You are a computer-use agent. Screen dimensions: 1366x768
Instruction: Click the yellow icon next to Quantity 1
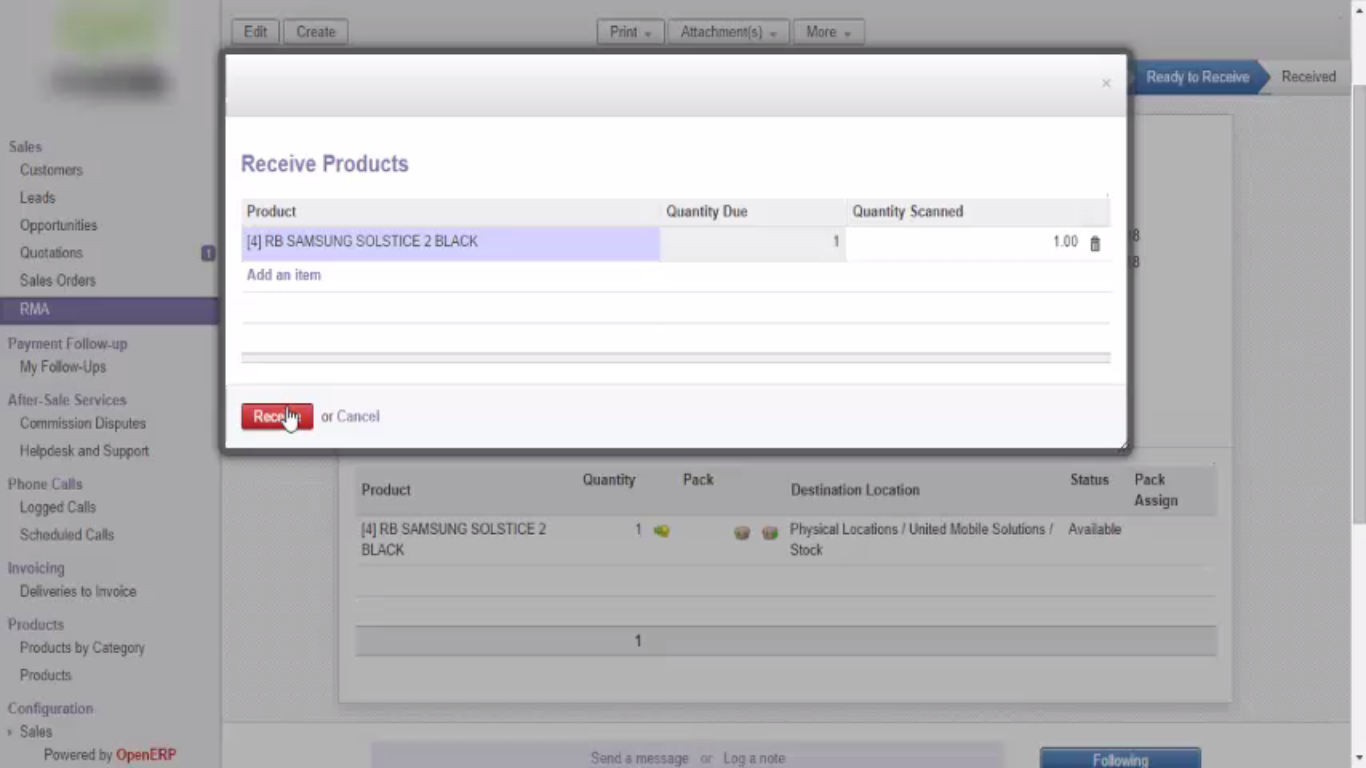tap(661, 531)
